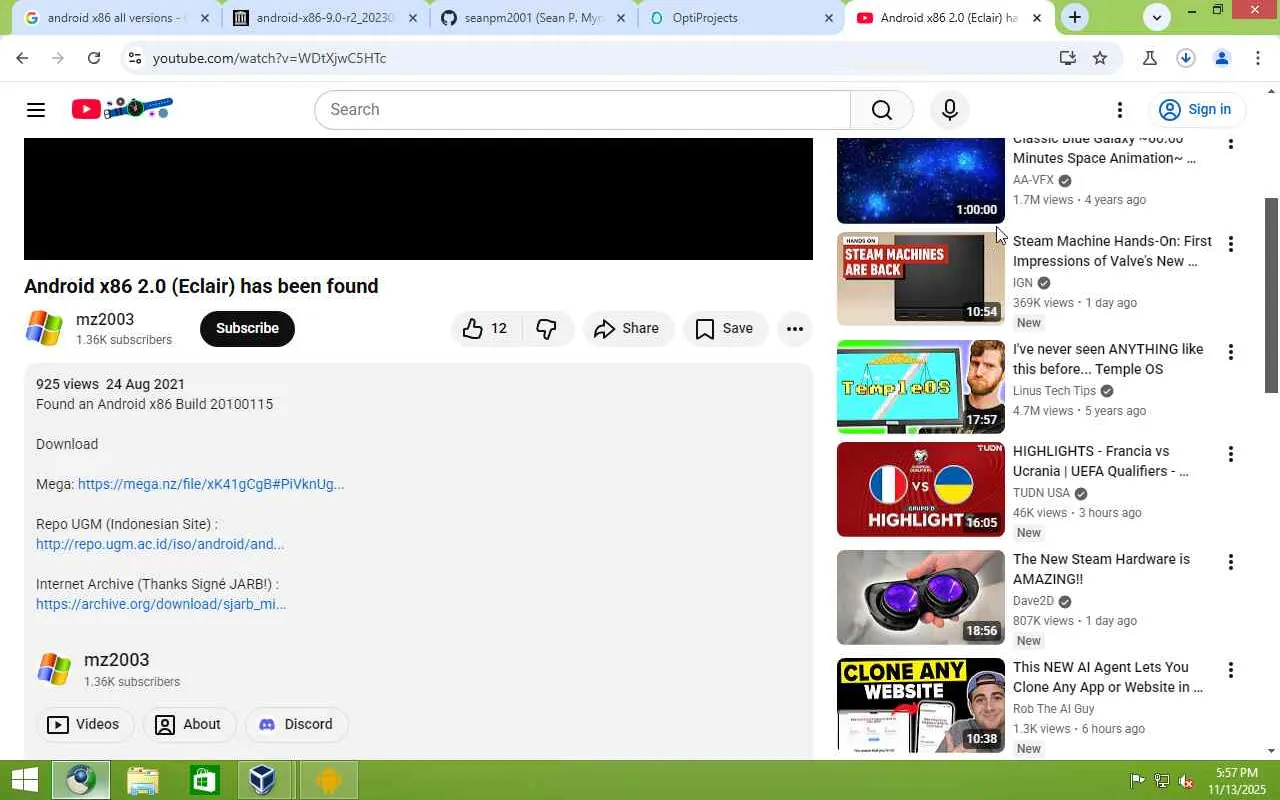This screenshot has width=1280, height=800.
Task: Open the Mega download link
Action: pos(211,484)
